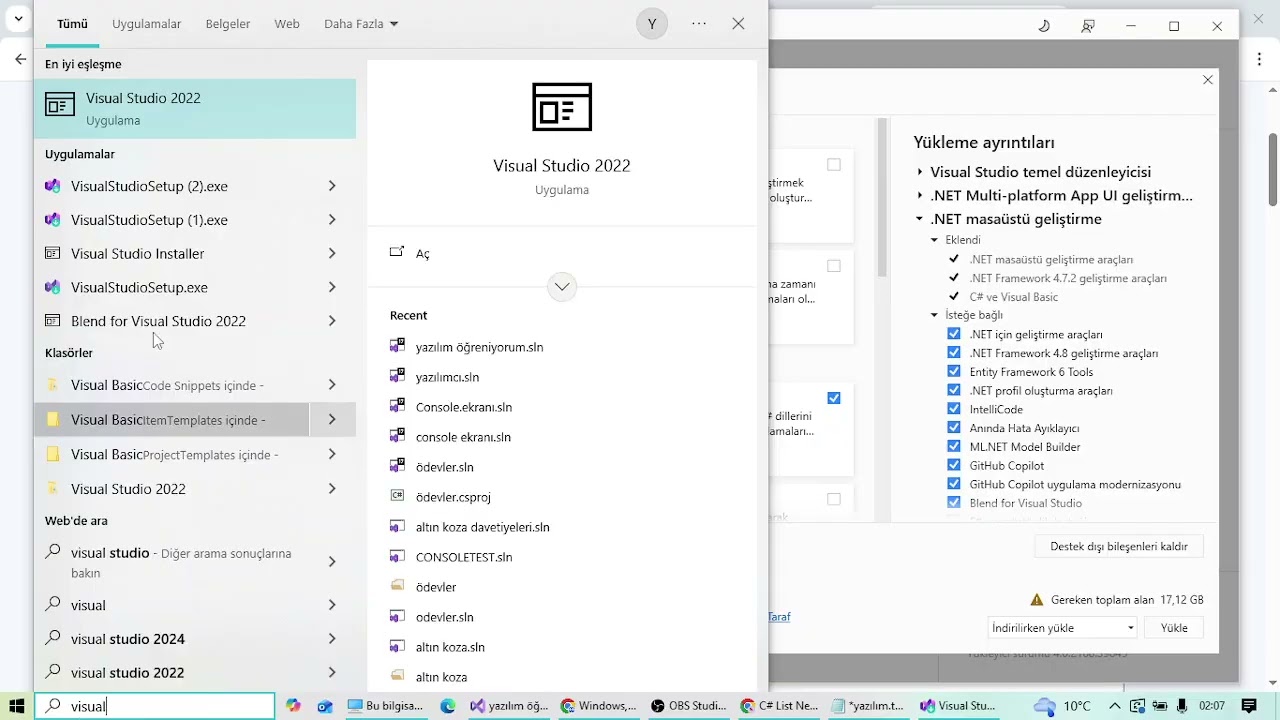
Task: Toggle installer dark mode moon icon
Action: tap(1044, 26)
